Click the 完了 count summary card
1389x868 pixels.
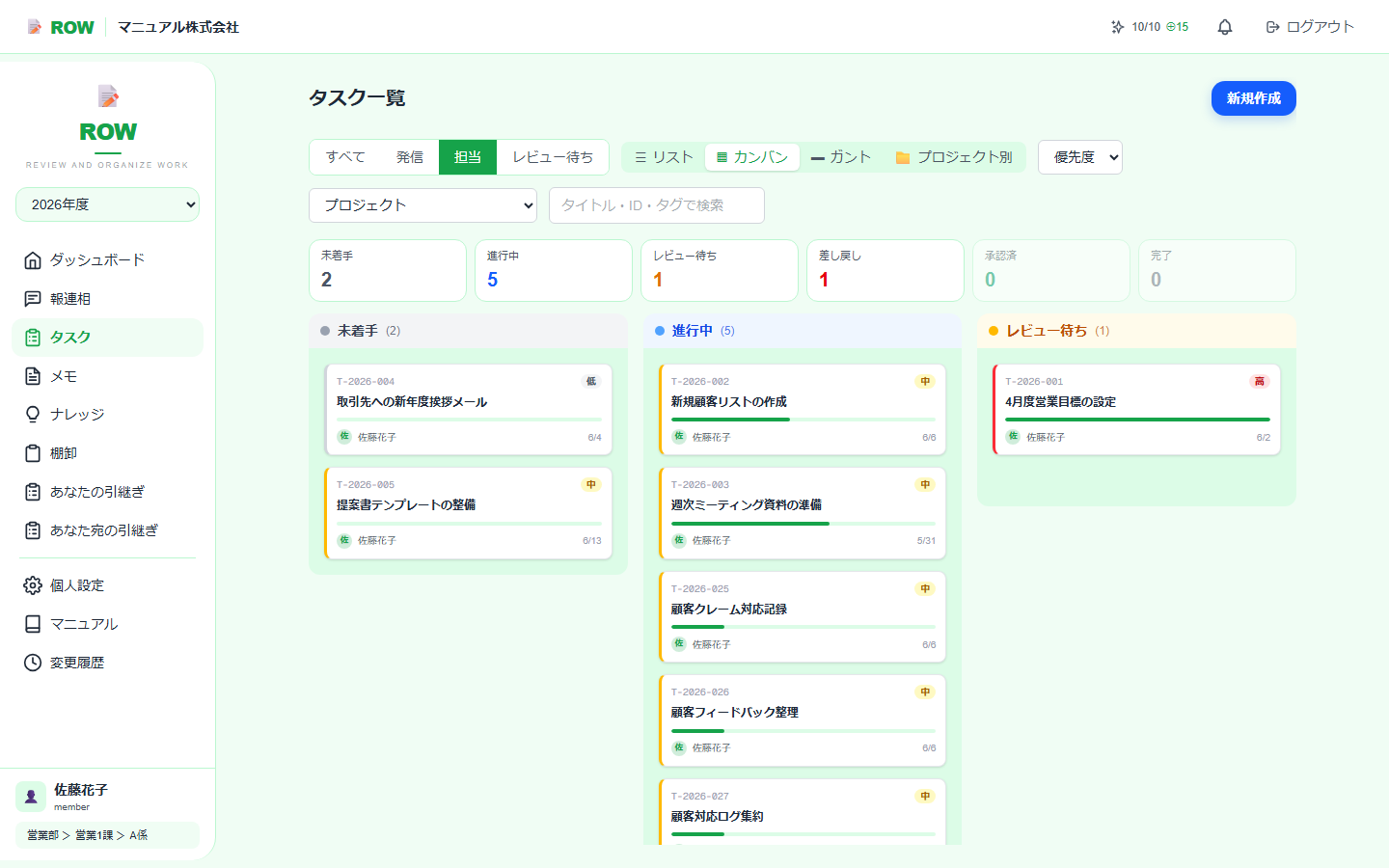[x=1217, y=270]
